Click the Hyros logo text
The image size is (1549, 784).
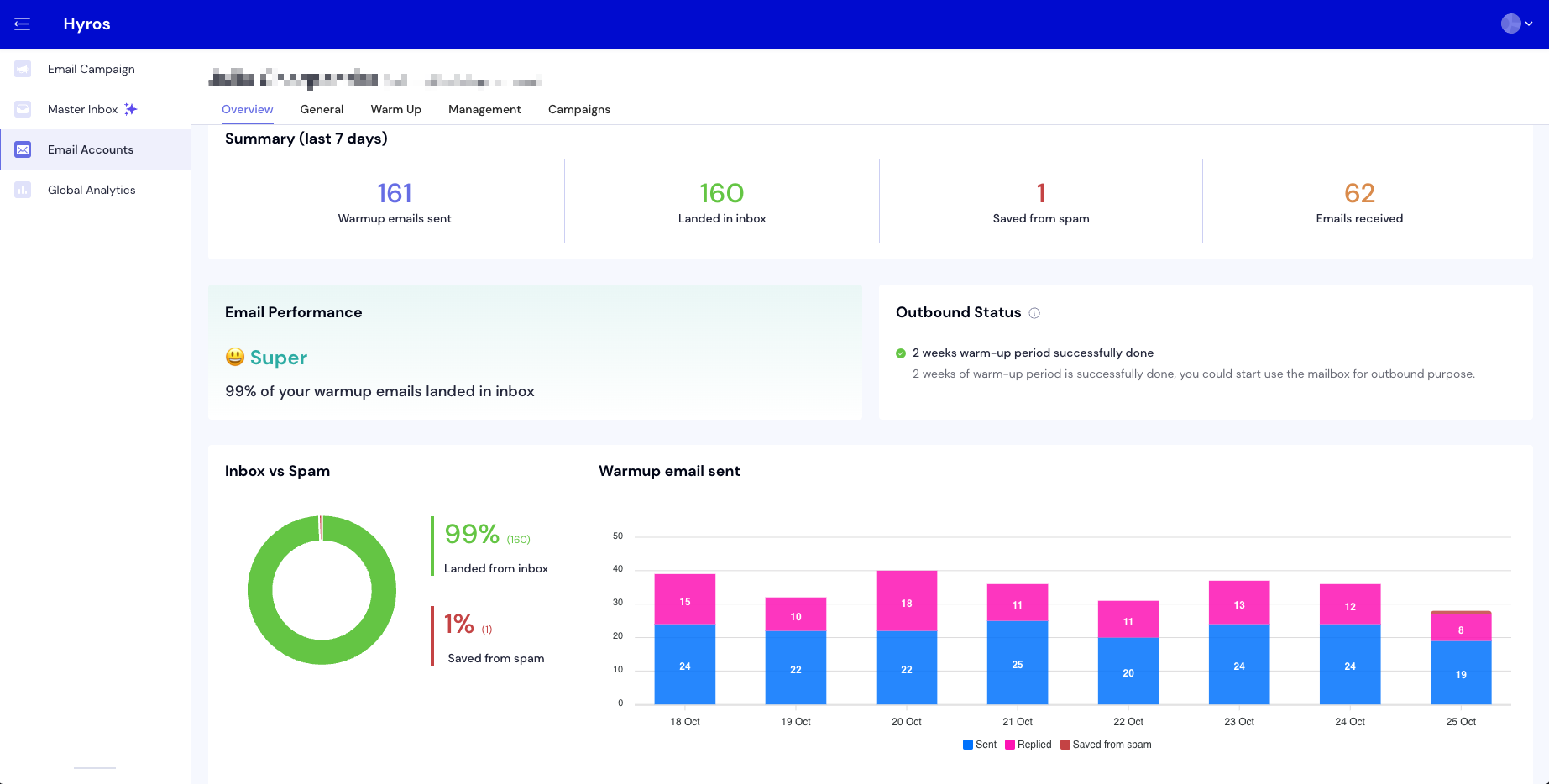click(86, 24)
